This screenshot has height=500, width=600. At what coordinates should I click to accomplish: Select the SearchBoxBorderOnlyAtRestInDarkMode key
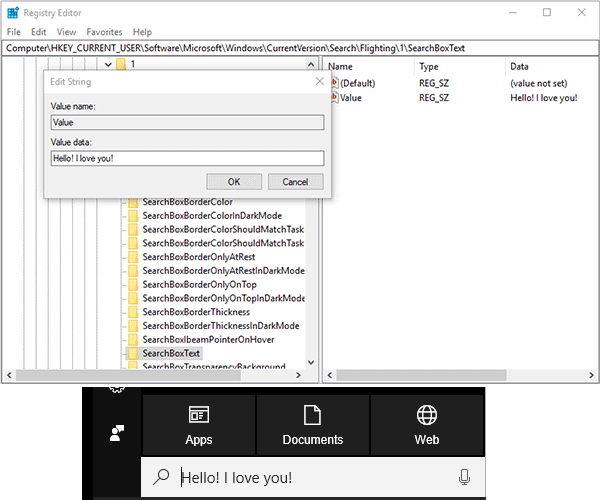click(223, 271)
